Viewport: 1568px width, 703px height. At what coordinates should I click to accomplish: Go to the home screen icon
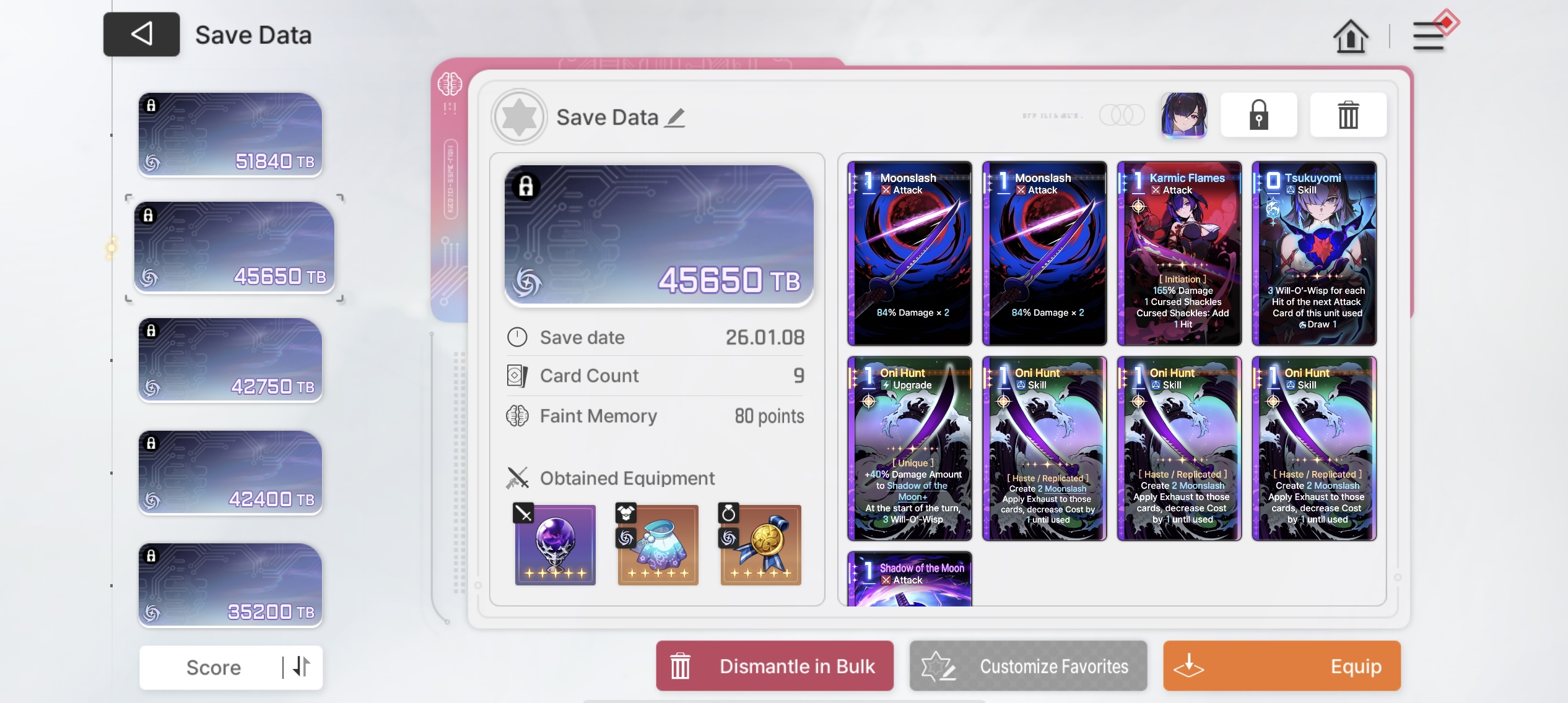coord(1350,36)
